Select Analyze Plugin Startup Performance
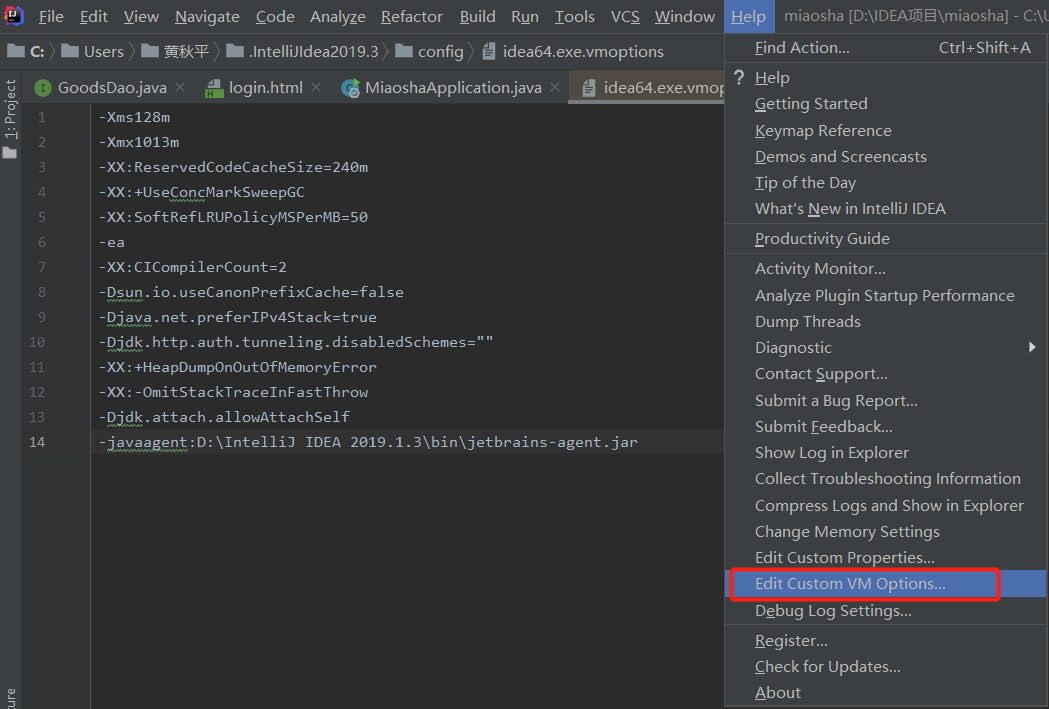This screenshot has width=1049, height=709. tap(886, 295)
